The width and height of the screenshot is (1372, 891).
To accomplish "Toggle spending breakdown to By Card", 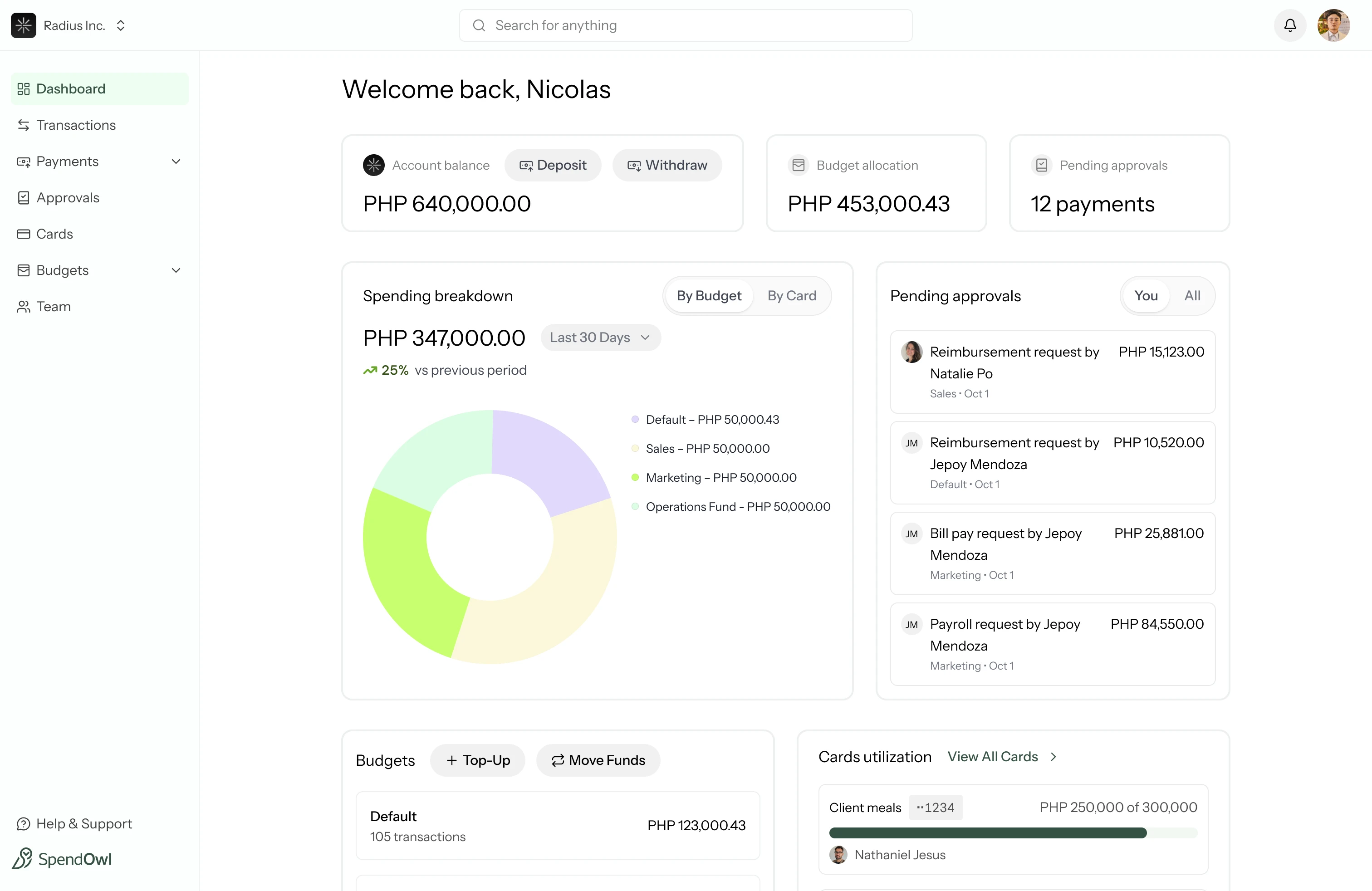I will click(x=792, y=295).
